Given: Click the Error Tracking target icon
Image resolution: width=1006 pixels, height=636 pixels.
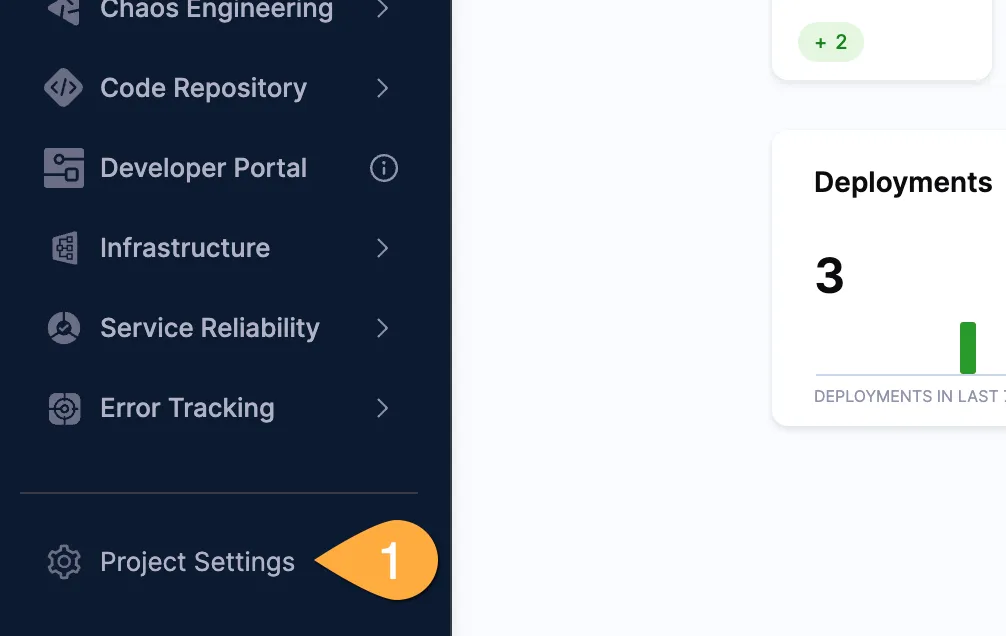Looking at the screenshot, I should click(x=64, y=408).
